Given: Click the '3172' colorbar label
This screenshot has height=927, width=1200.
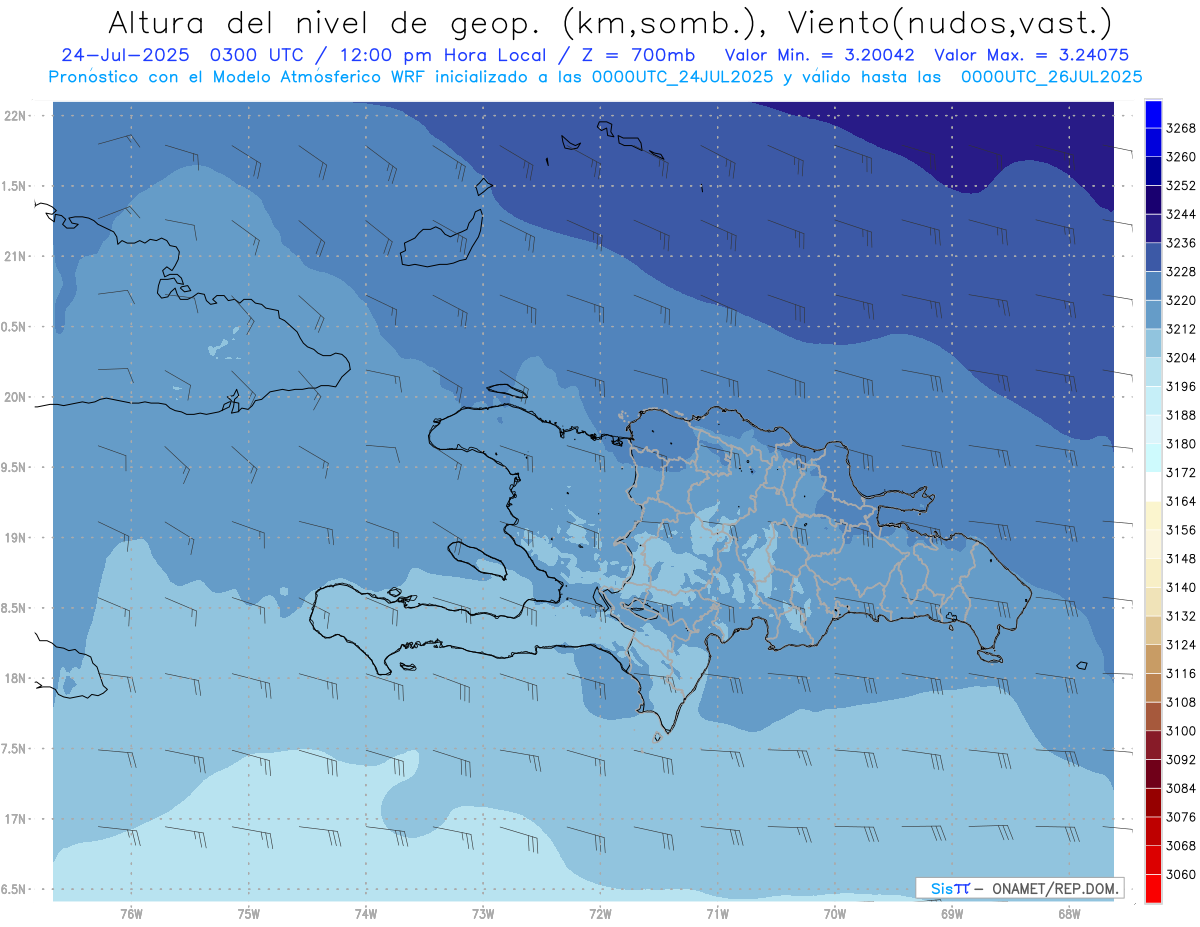Looking at the screenshot, I should 1180,472.
